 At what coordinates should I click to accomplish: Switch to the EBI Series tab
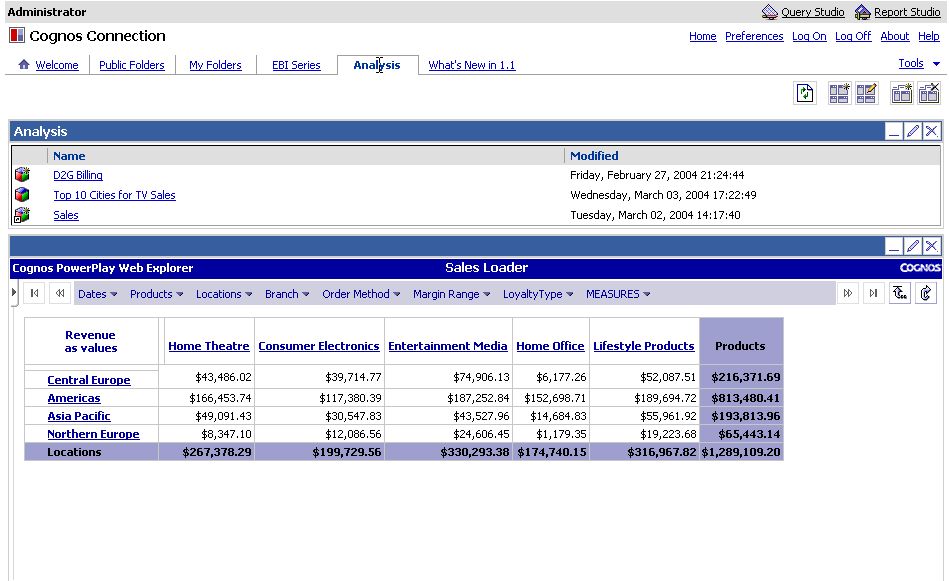(x=296, y=65)
